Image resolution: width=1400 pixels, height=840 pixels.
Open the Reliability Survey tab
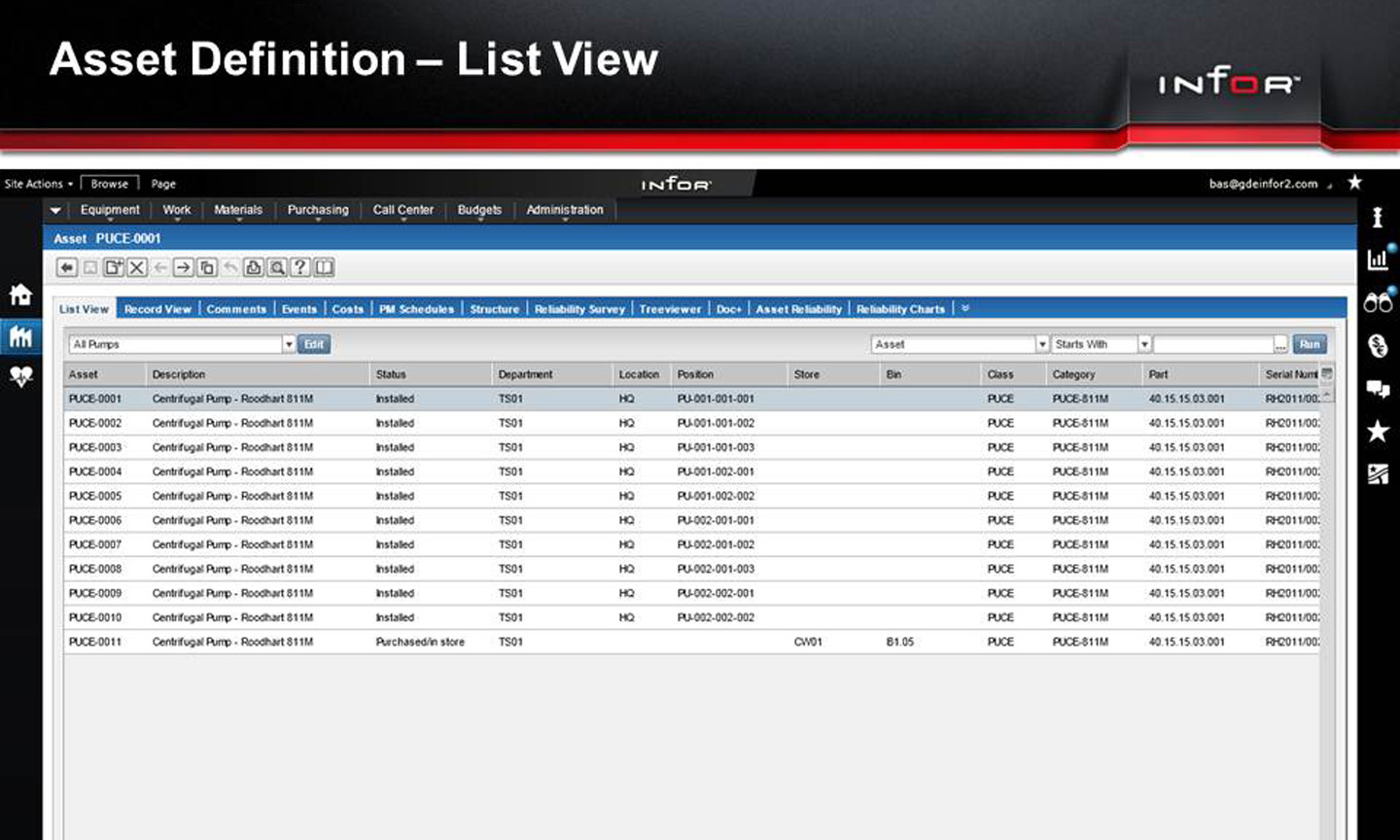pyautogui.click(x=579, y=309)
